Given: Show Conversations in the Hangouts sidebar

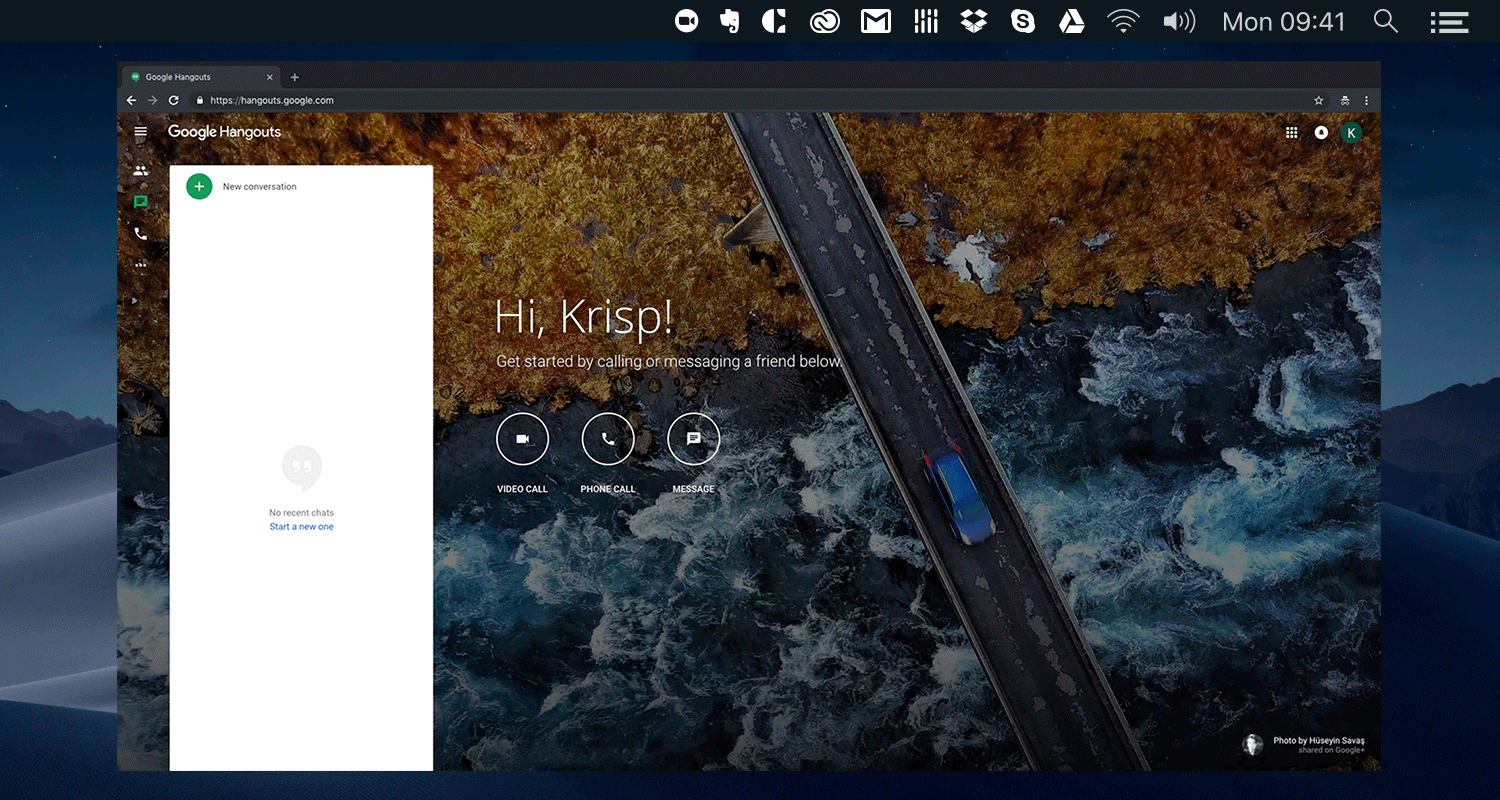Looking at the screenshot, I should pyautogui.click(x=141, y=202).
